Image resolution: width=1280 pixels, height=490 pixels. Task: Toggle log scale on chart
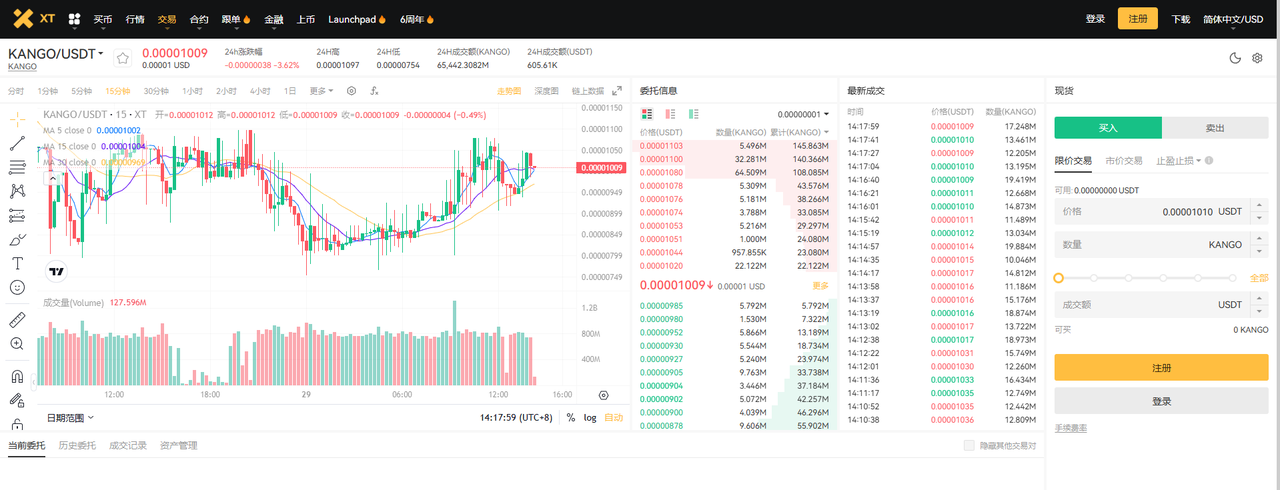(590, 417)
